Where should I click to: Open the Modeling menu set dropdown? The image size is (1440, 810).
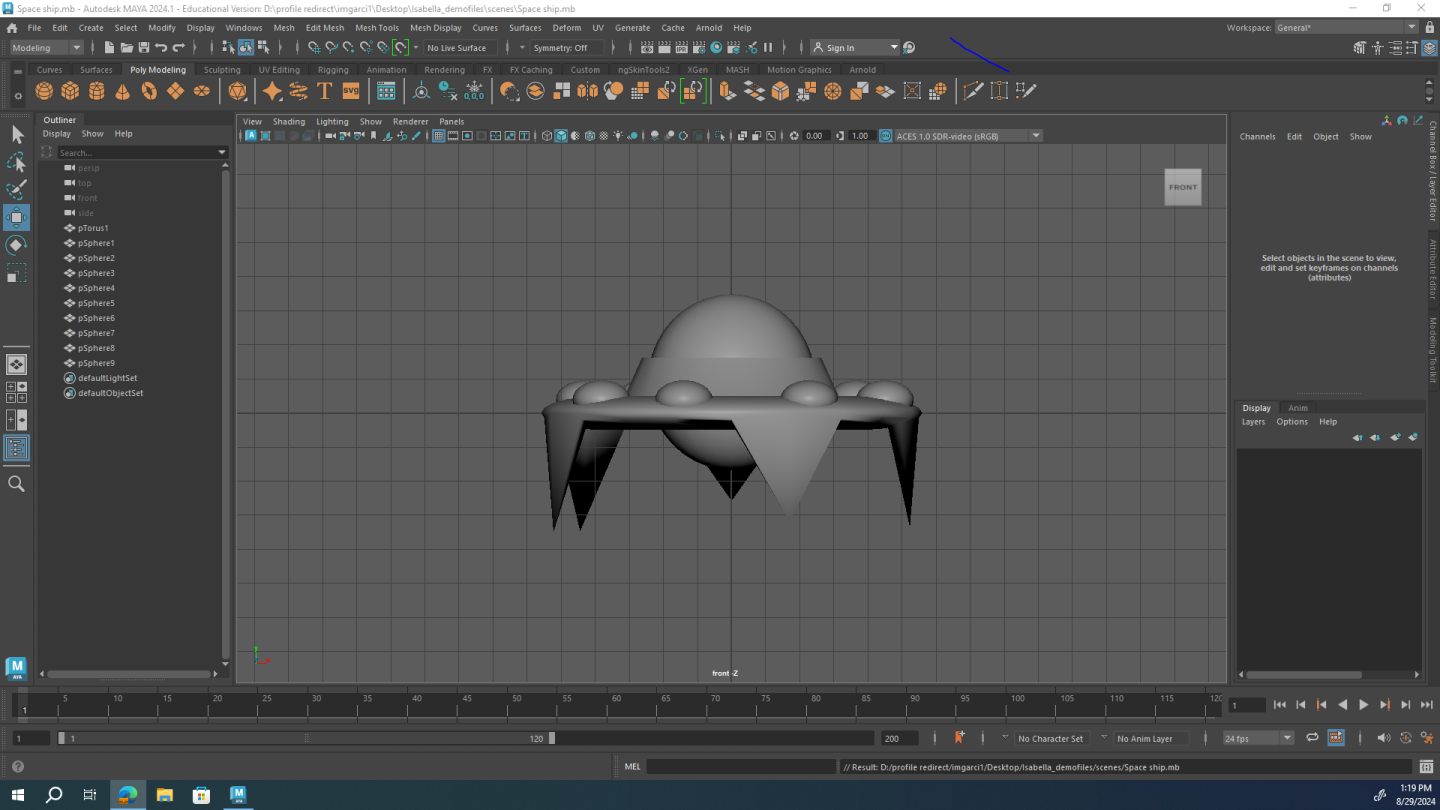click(x=46, y=48)
